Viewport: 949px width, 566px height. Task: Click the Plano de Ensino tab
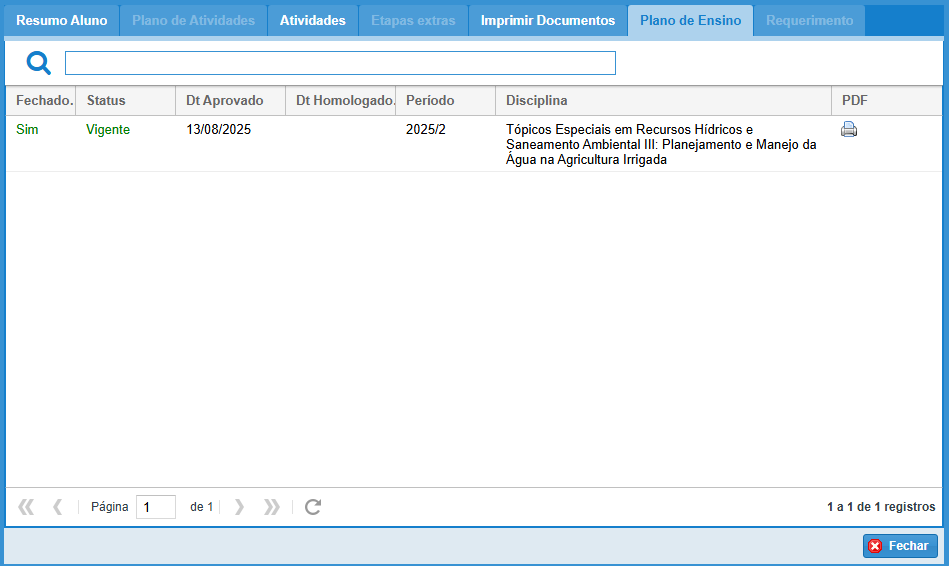click(x=690, y=21)
